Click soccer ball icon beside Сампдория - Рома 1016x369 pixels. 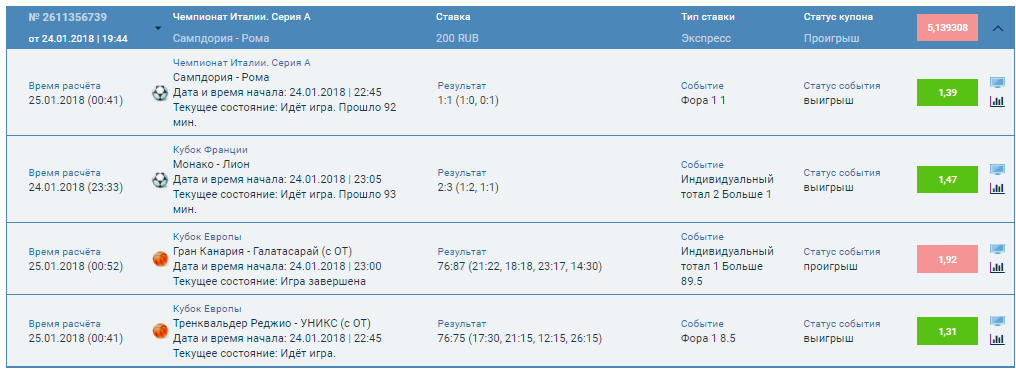(159, 93)
